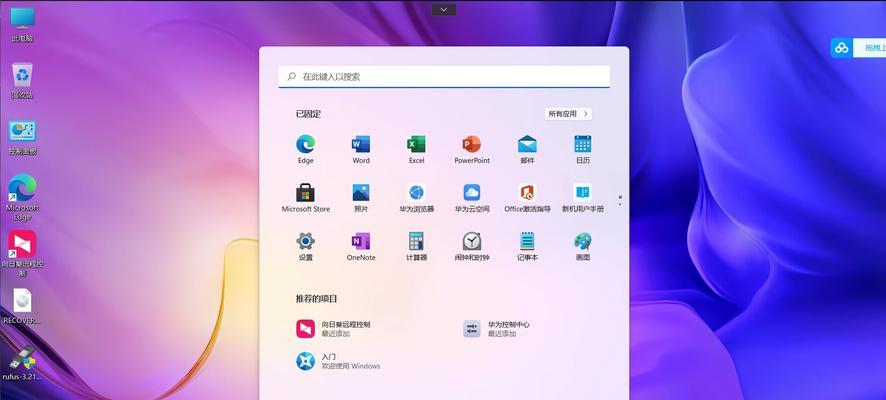Image resolution: width=886 pixels, height=400 pixels.
Task: Open Edge from pinned apps
Action: click(x=306, y=149)
